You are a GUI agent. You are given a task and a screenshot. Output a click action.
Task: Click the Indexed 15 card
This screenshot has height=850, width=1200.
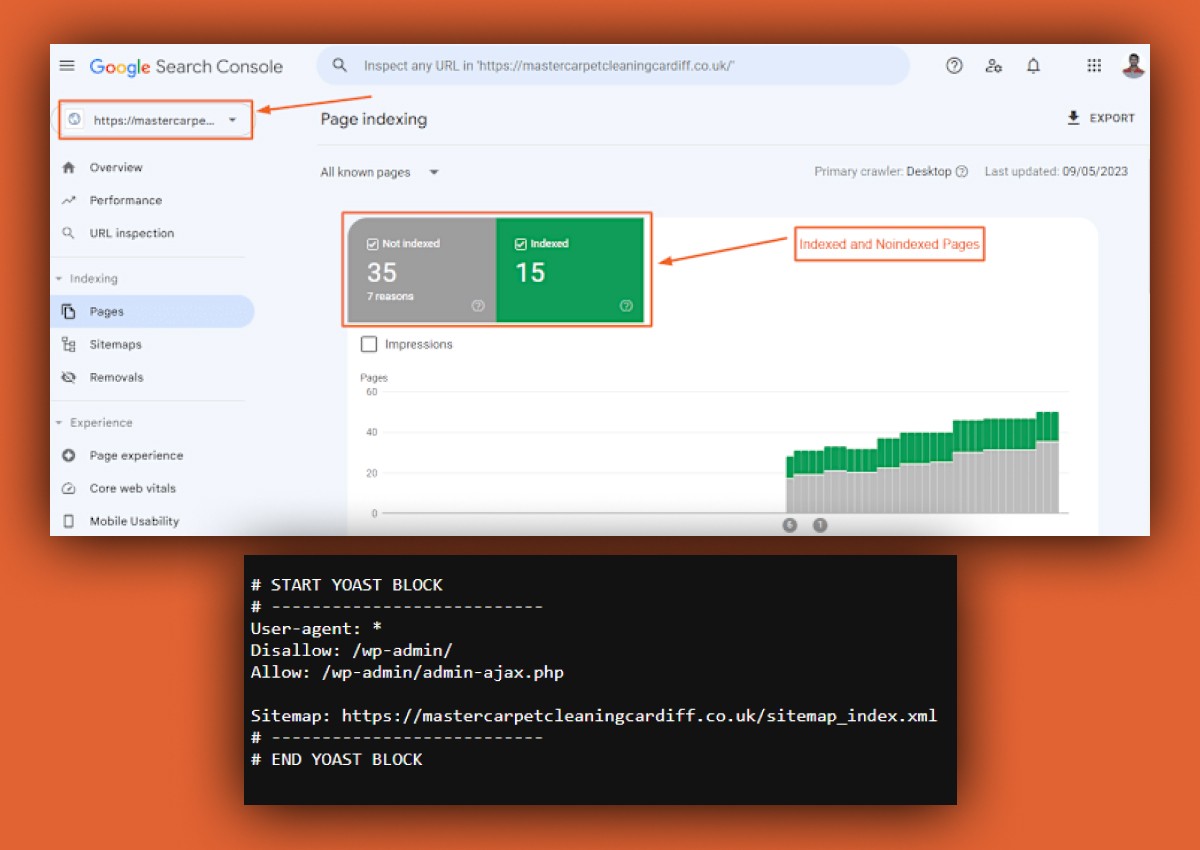click(570, 270)
